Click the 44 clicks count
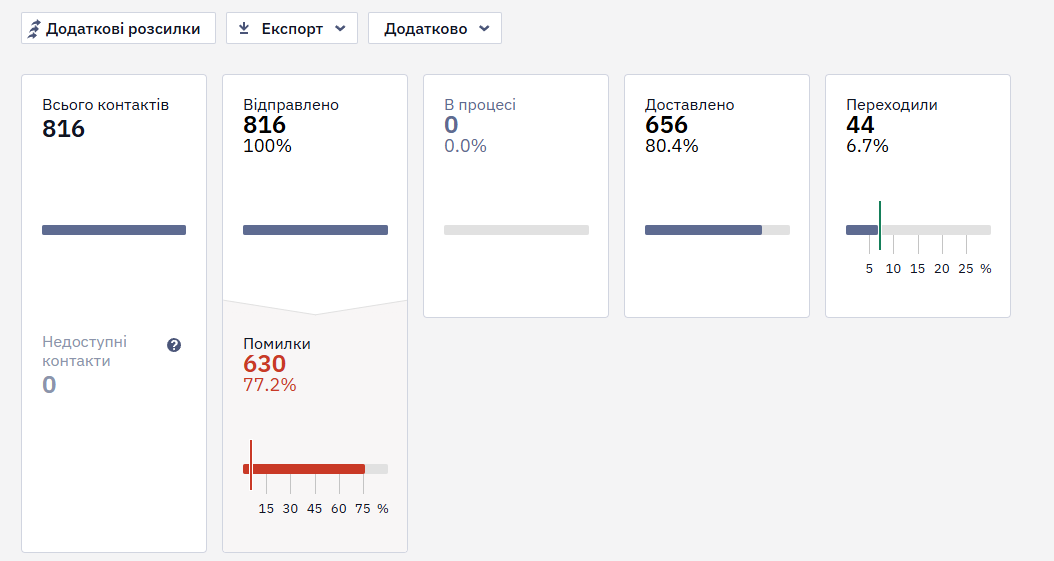Image resolution: width=1054 pixels, height=561 pixels. 860,124
